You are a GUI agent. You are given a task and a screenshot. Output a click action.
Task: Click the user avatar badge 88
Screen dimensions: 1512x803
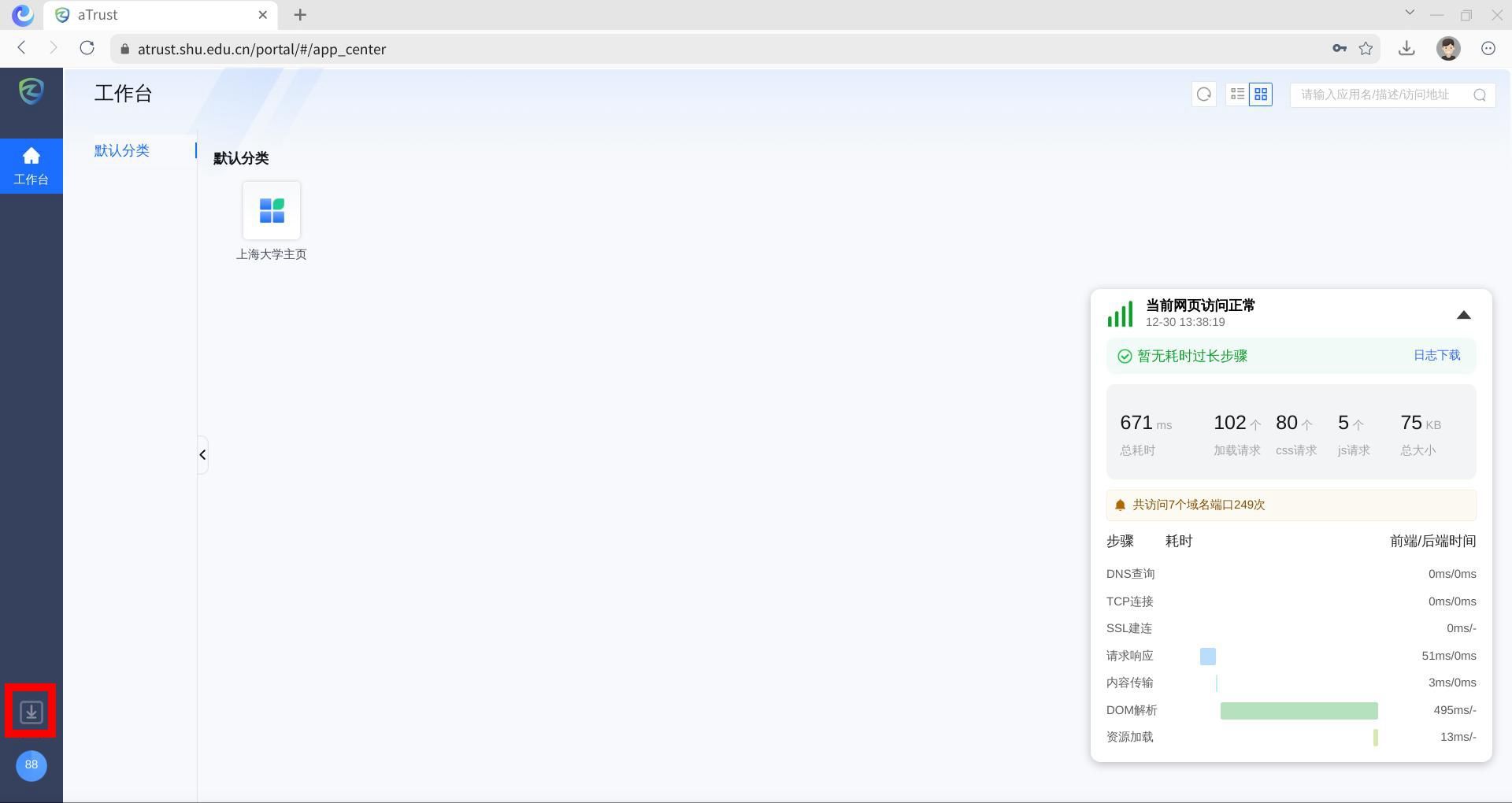[31, 765]
